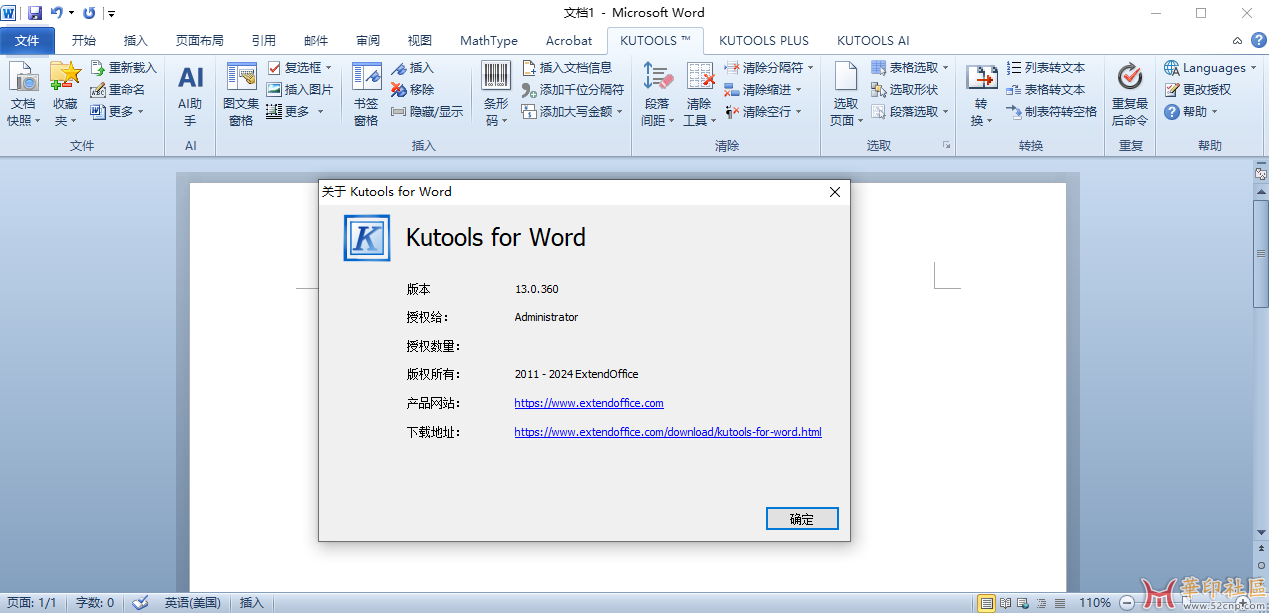Click Table to Text (表格转文本)
The height and width of the screenshot is (613, 1269).
point(1045,90)
